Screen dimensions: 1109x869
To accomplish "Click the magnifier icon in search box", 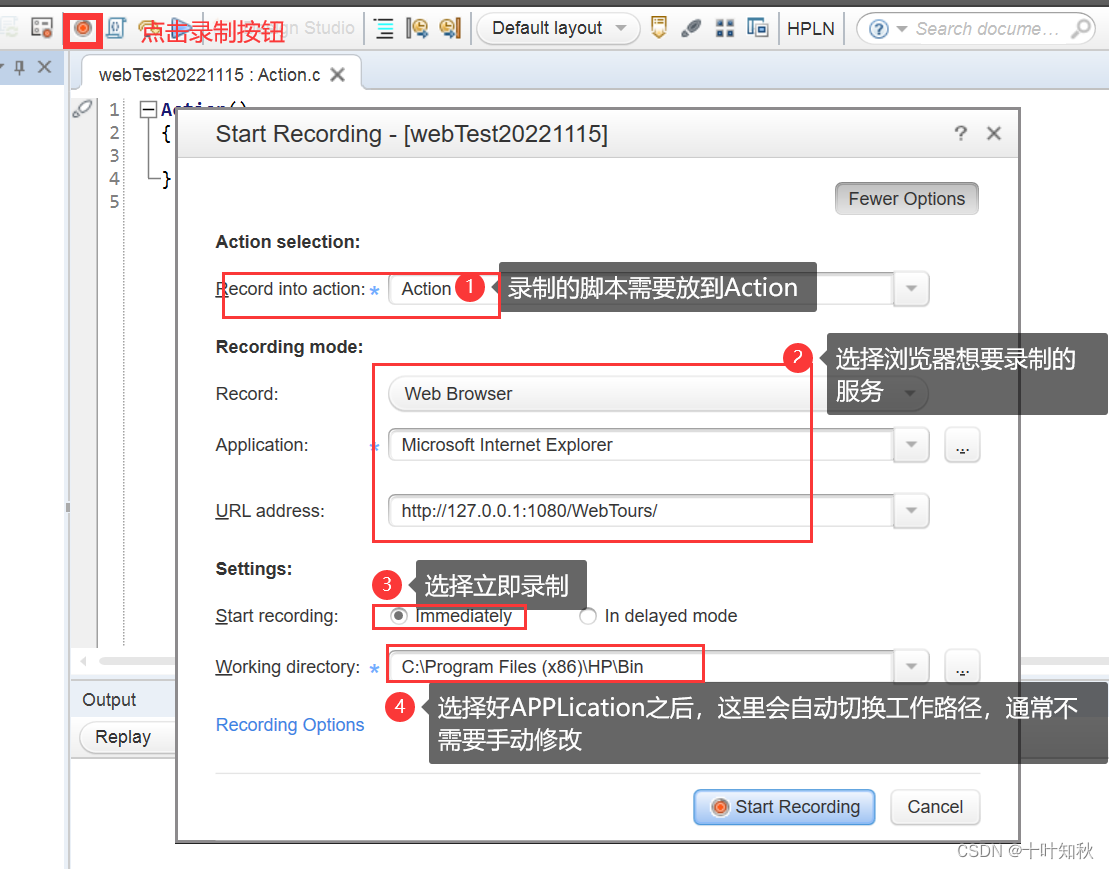I will (1081, 28).
